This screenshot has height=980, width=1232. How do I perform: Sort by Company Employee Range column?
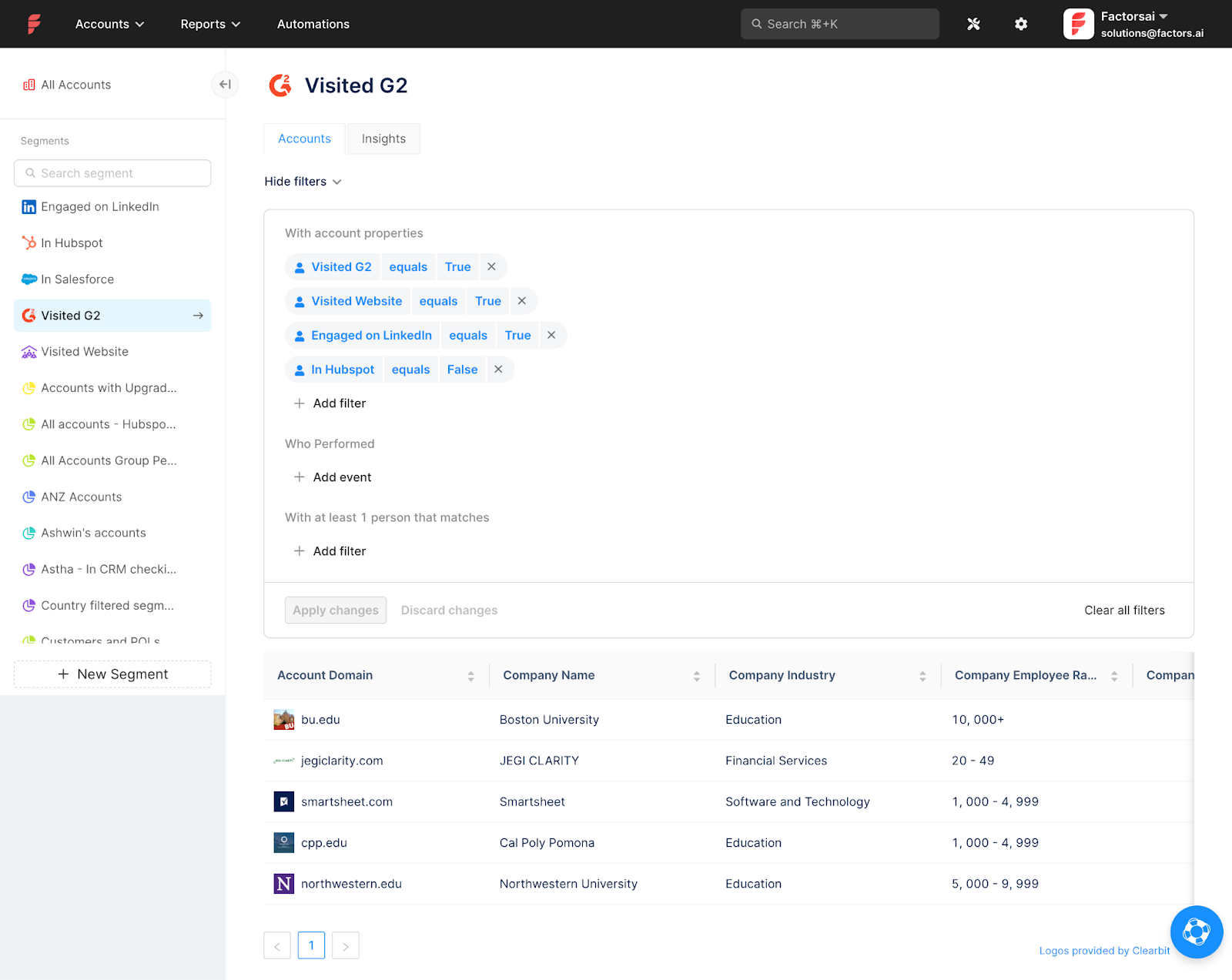point(1114,676)
